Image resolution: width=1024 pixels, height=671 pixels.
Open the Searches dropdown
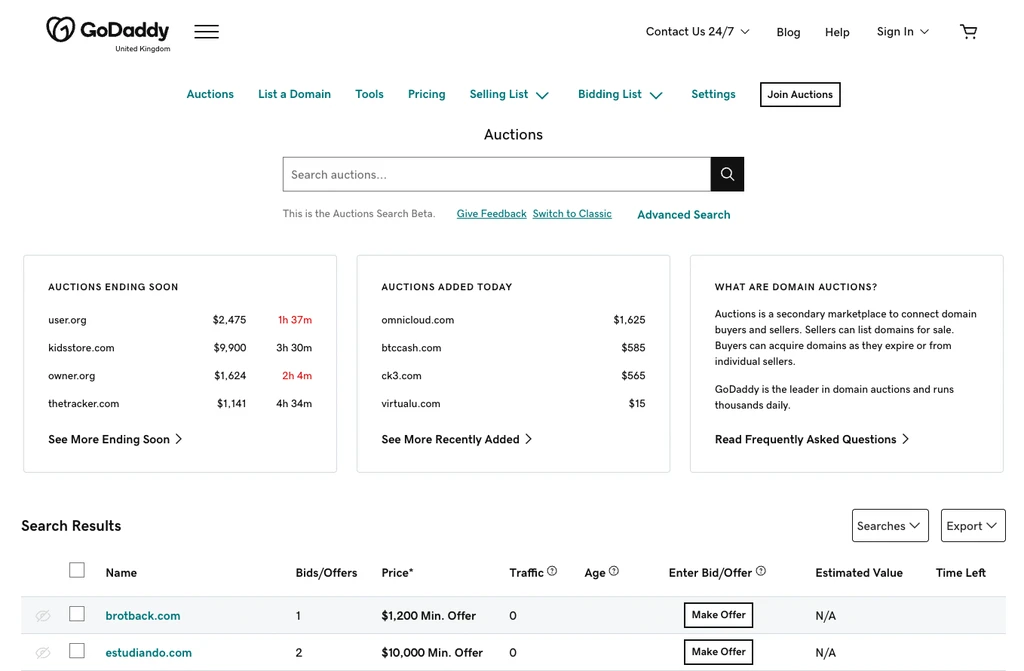click(890, 526)
